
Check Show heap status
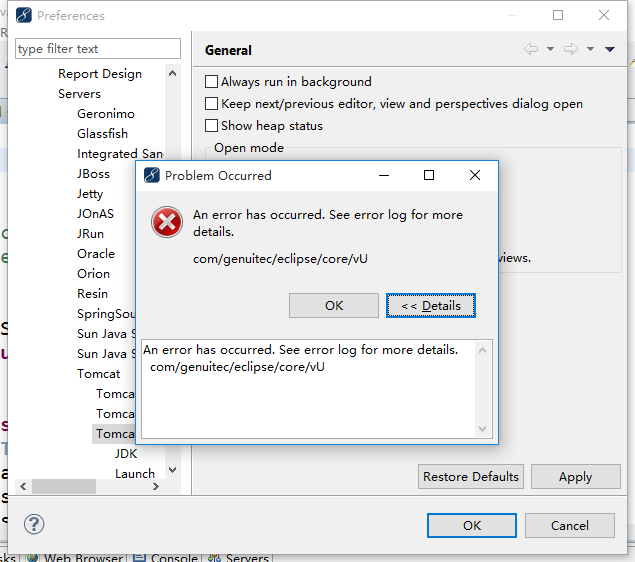click(x=211, y=126)
